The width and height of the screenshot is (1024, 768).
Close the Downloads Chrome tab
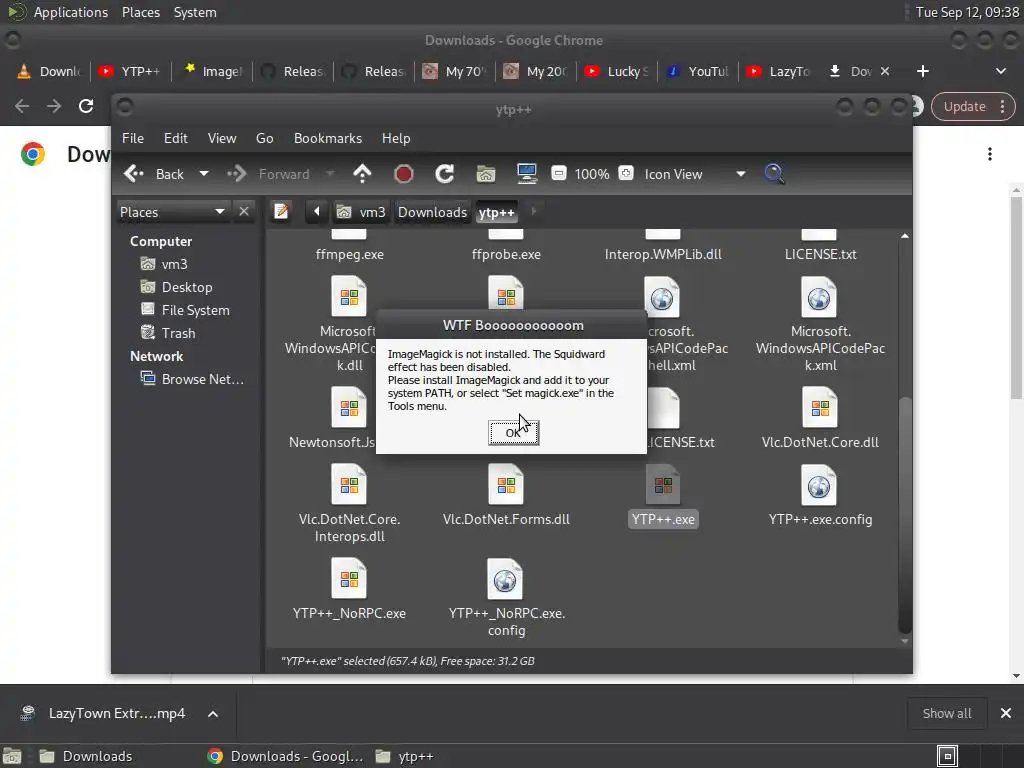885,71
